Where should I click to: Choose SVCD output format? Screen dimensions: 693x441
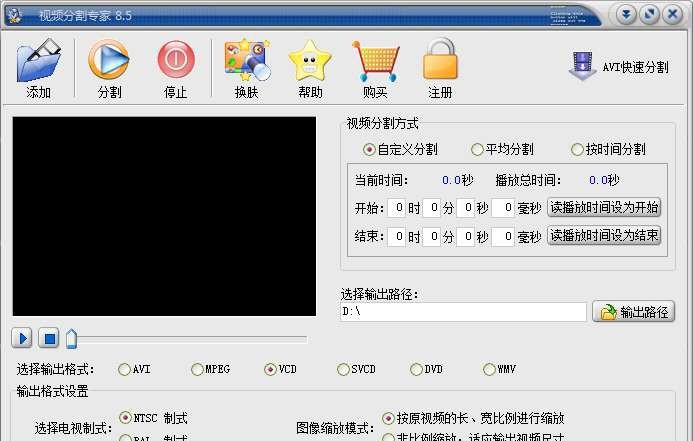pos(356,369)
